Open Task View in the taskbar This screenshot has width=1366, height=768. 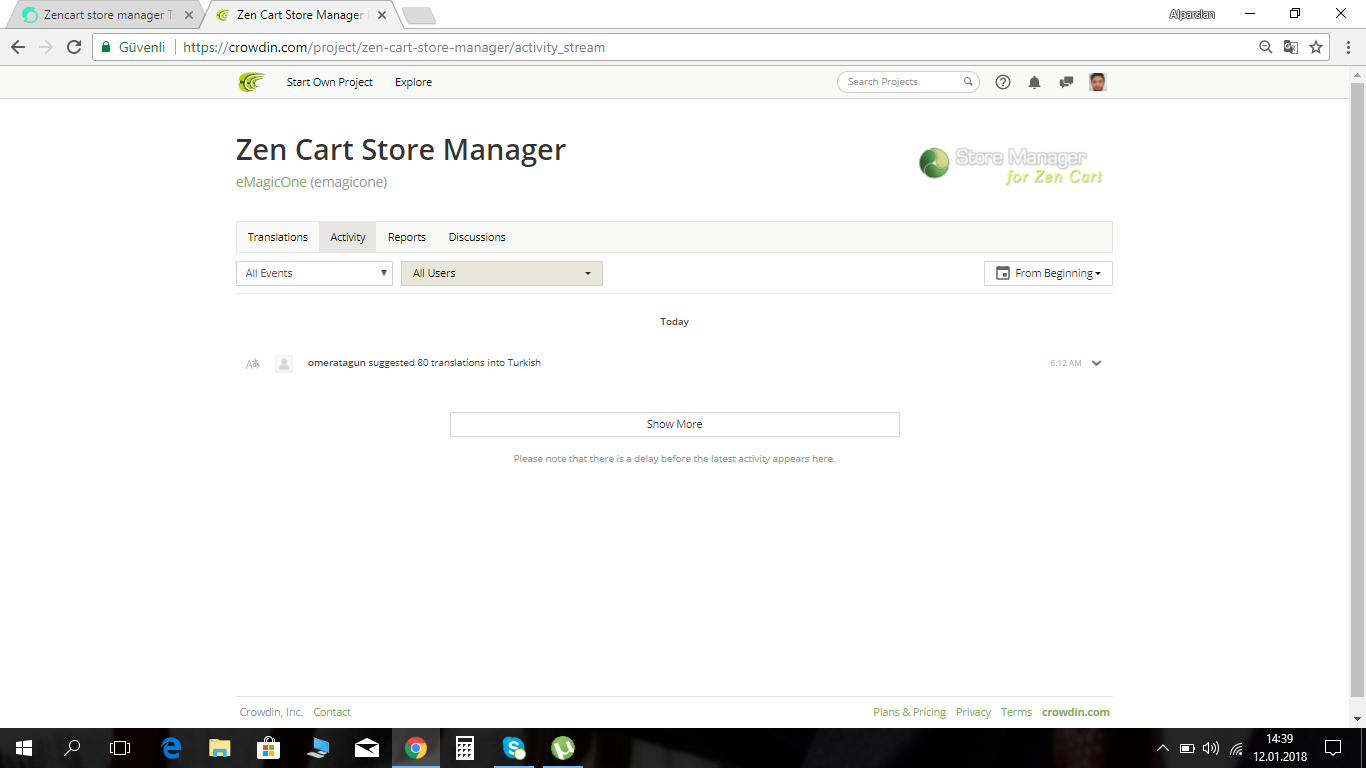120,748
